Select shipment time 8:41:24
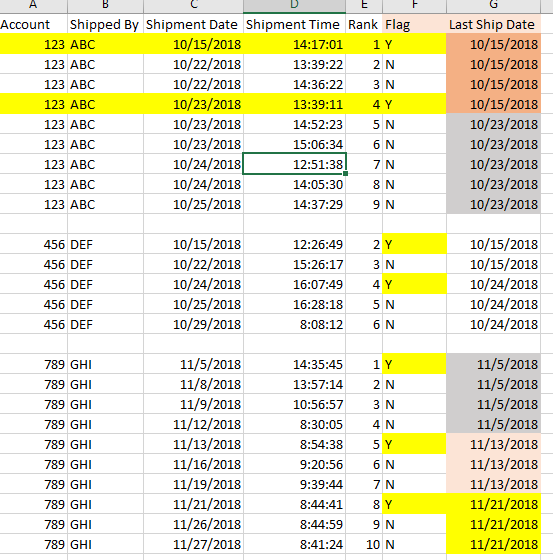 pyautogui.click(x=294, y=544)
